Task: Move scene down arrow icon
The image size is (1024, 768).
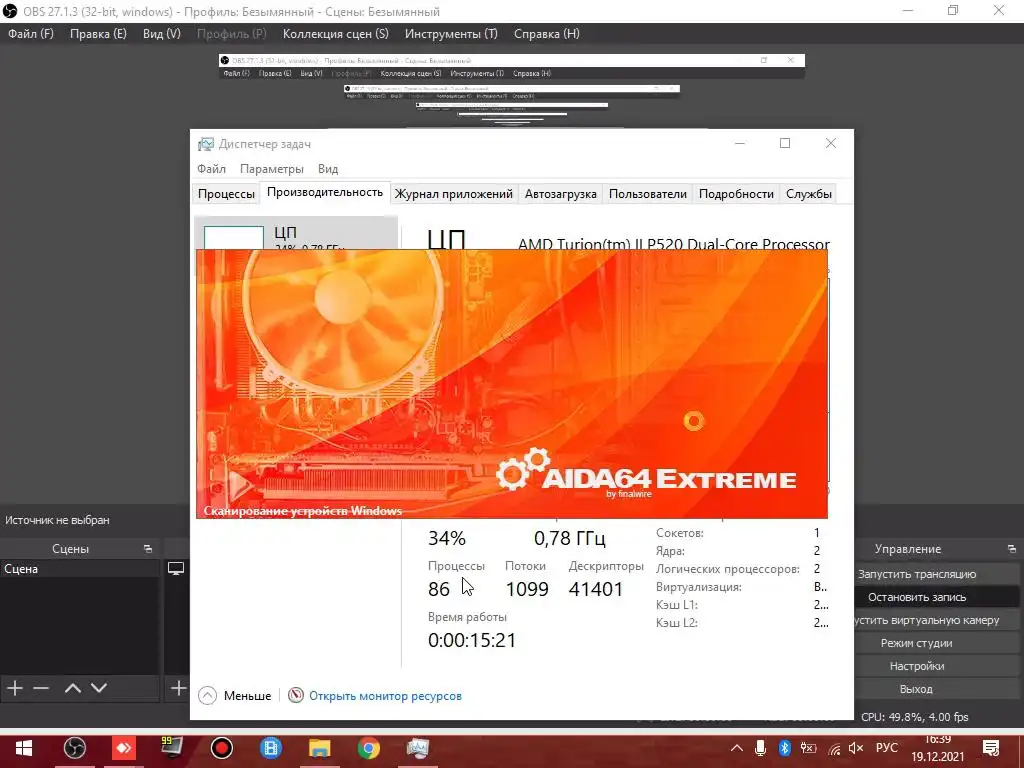Action: pos(99,688)
